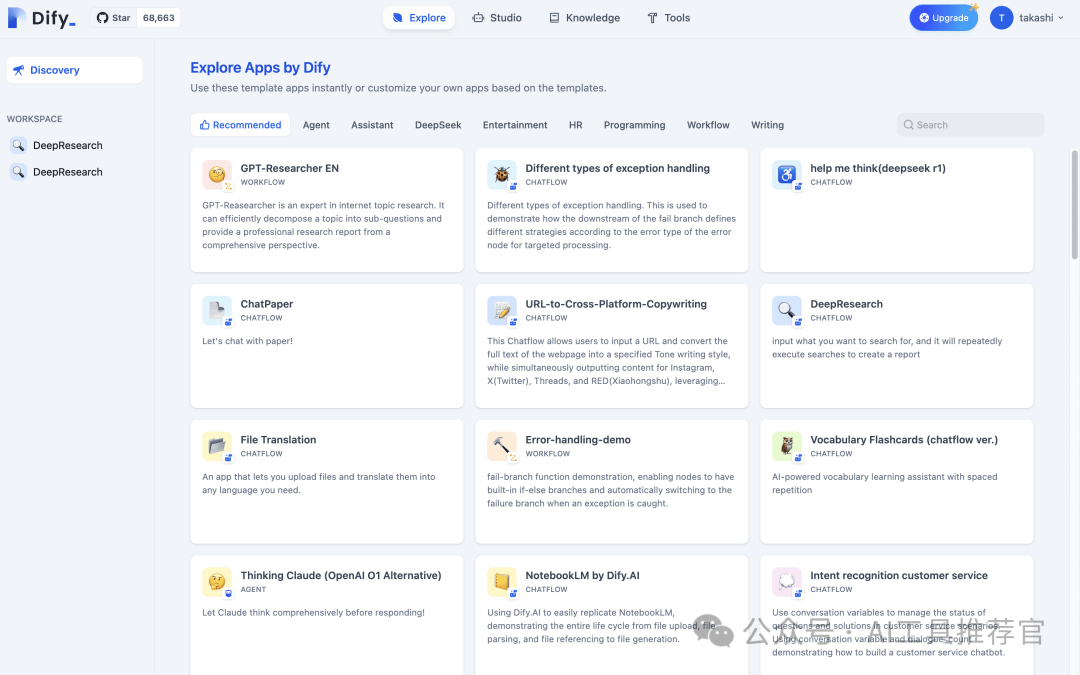Screen dimensions: 1080x675
Task: Click the File Translation folder icon
Action: [216, 446]
